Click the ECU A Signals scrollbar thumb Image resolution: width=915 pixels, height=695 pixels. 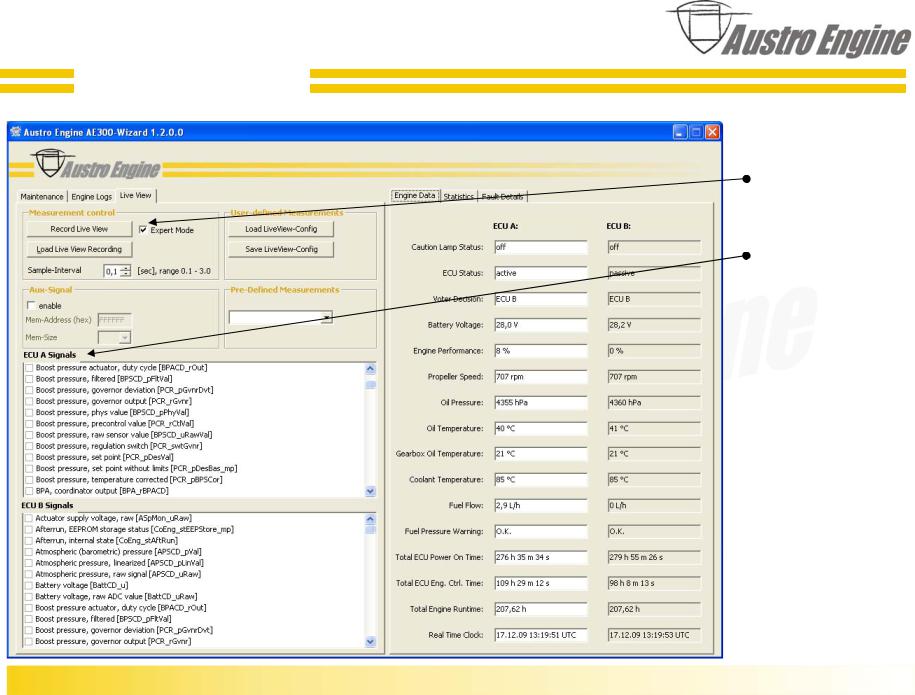click(x=370, y=385)
